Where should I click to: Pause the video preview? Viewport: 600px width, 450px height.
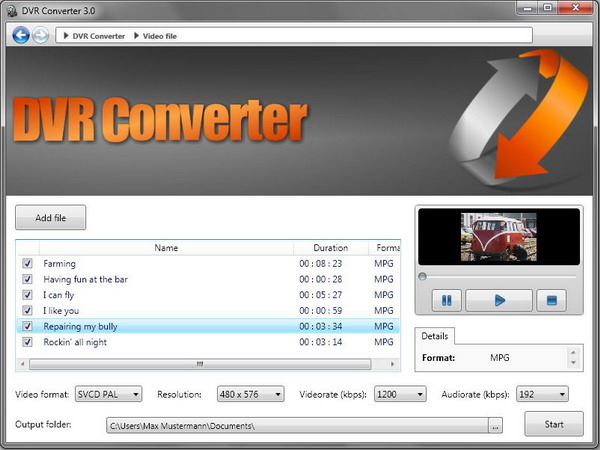(x=447, y=300)
